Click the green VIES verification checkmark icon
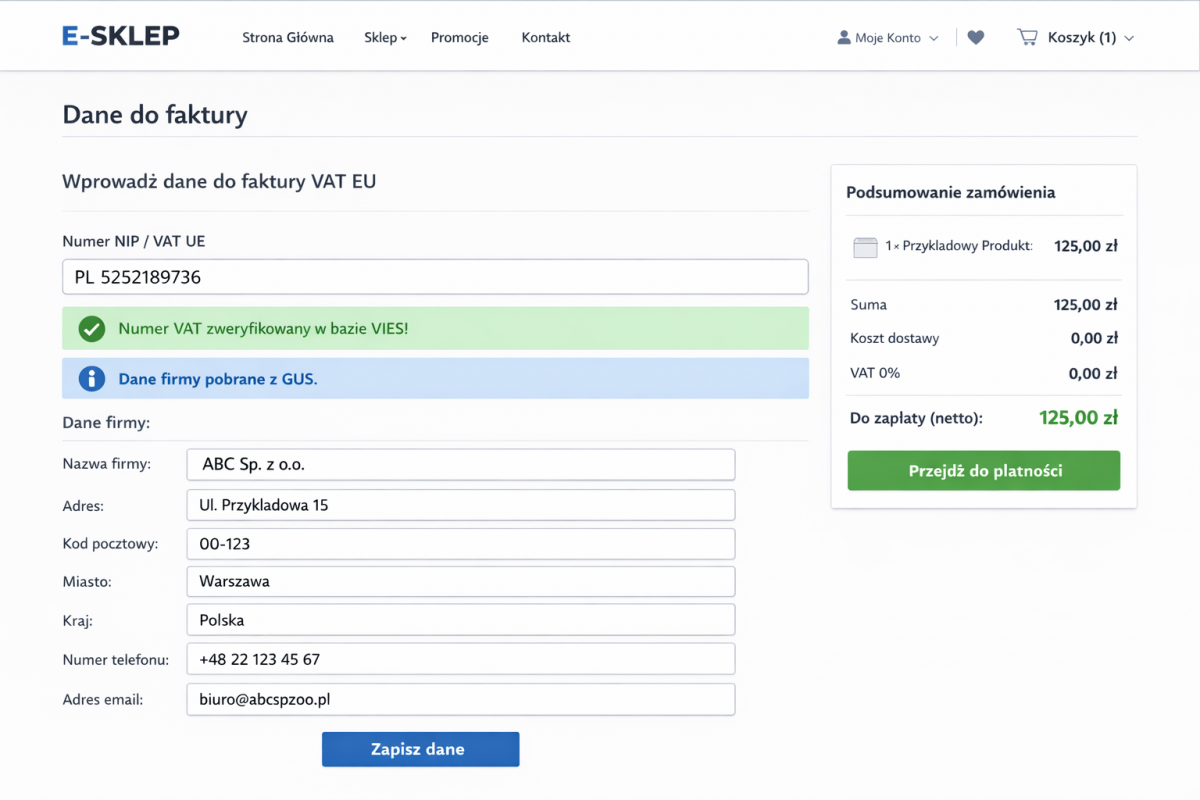1200x800 pixels. (92, 328)
